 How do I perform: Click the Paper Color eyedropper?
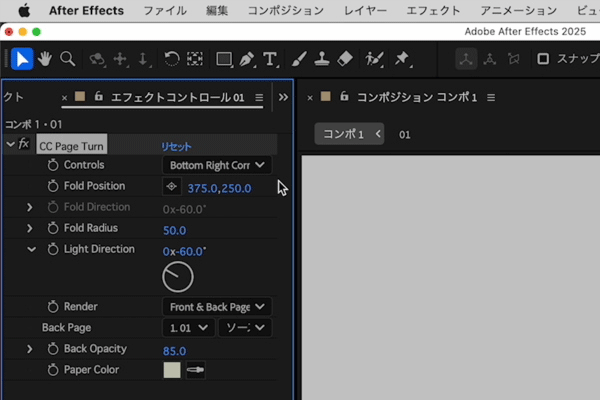tap(196, 370)
